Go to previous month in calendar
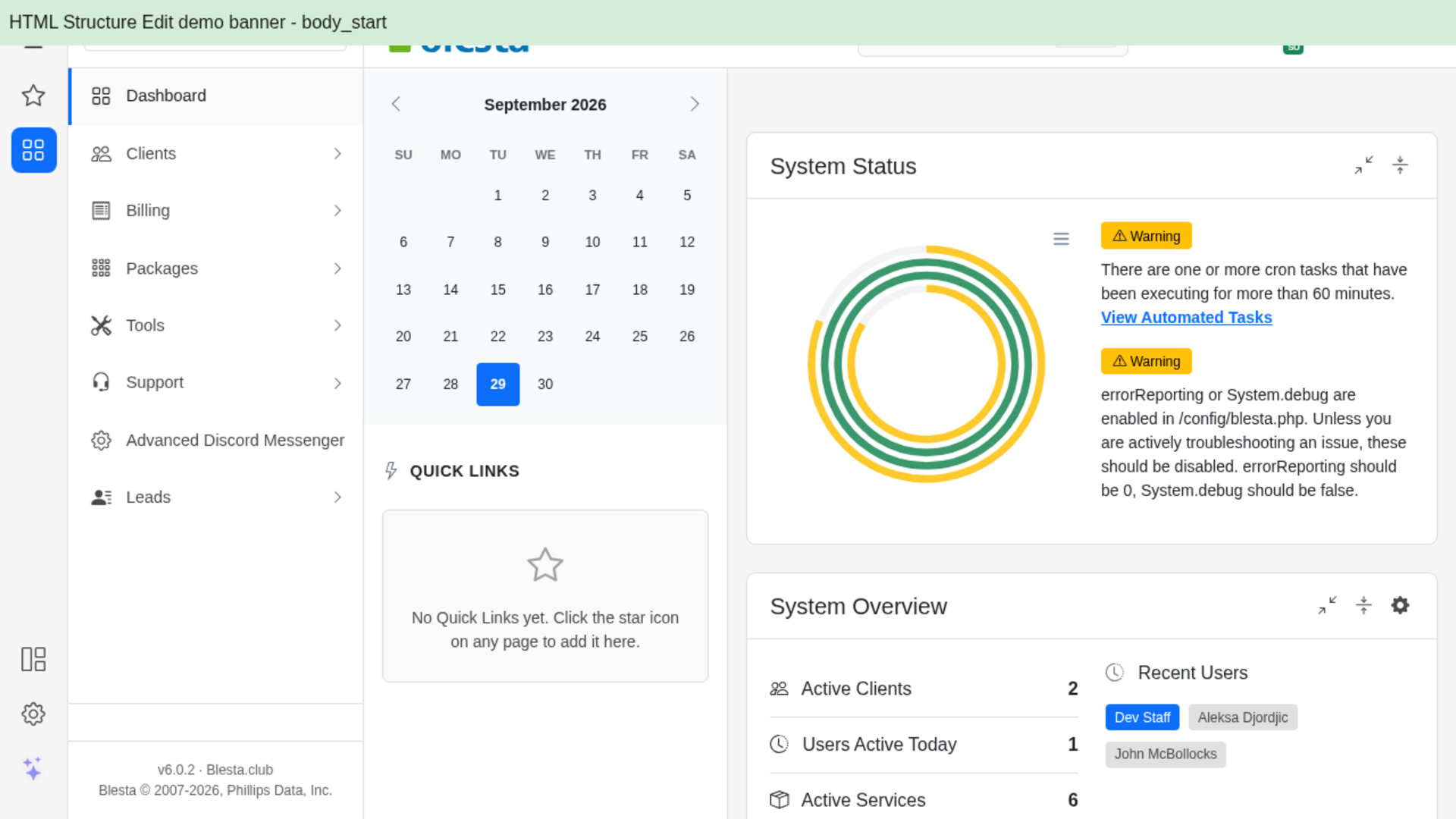 tap(396, 105)
